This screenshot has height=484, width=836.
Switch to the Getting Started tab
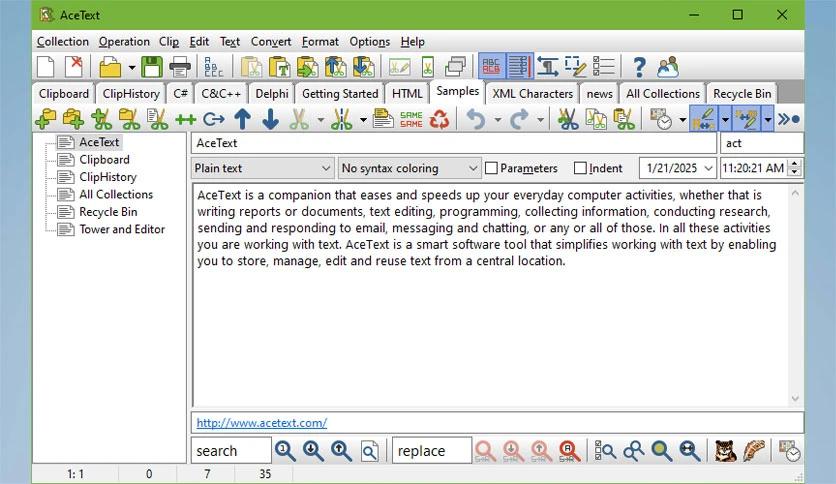[340, 94]
